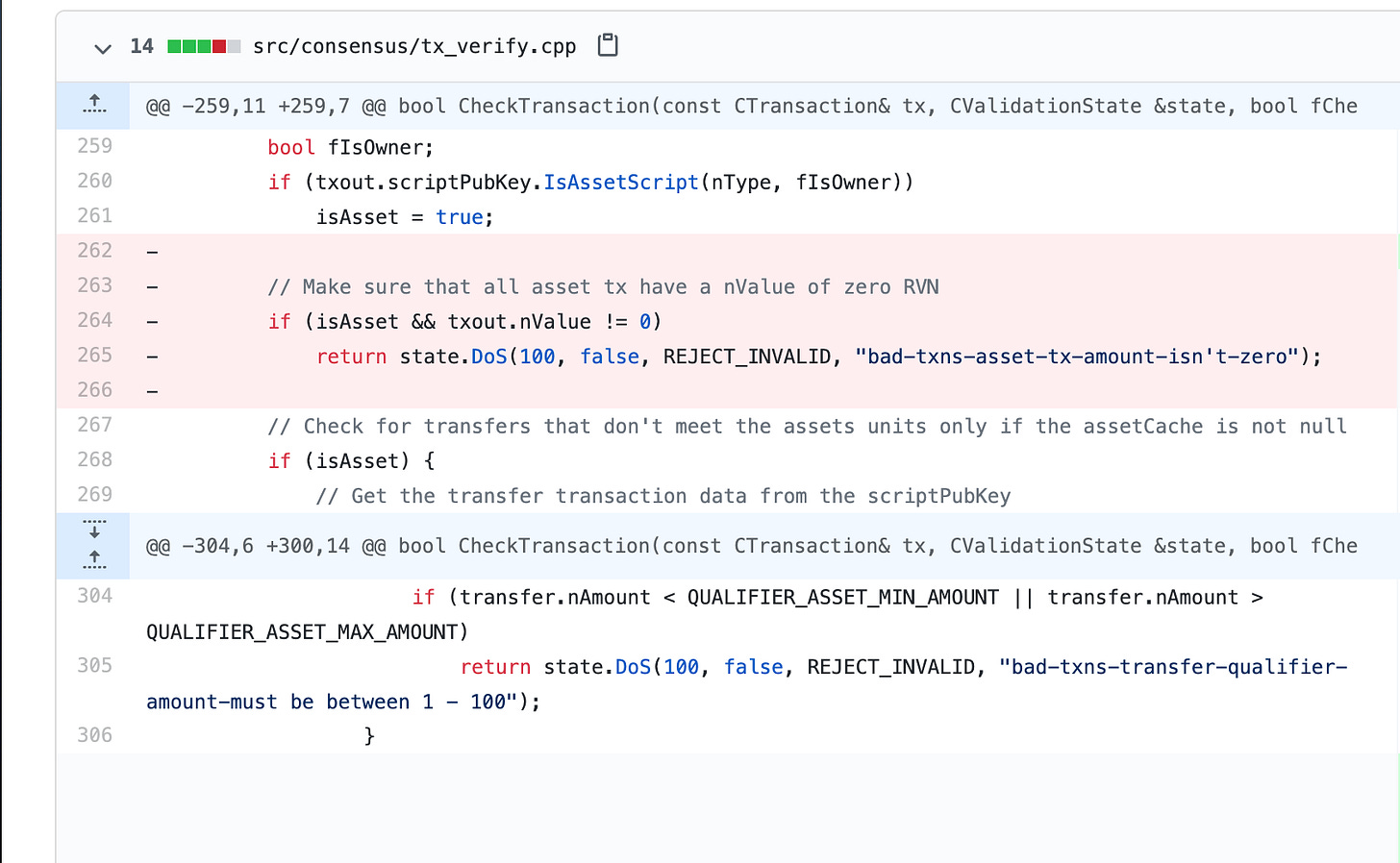Select deleted line number 262
Screen dimensions: 1400x863
click(94, 251)
